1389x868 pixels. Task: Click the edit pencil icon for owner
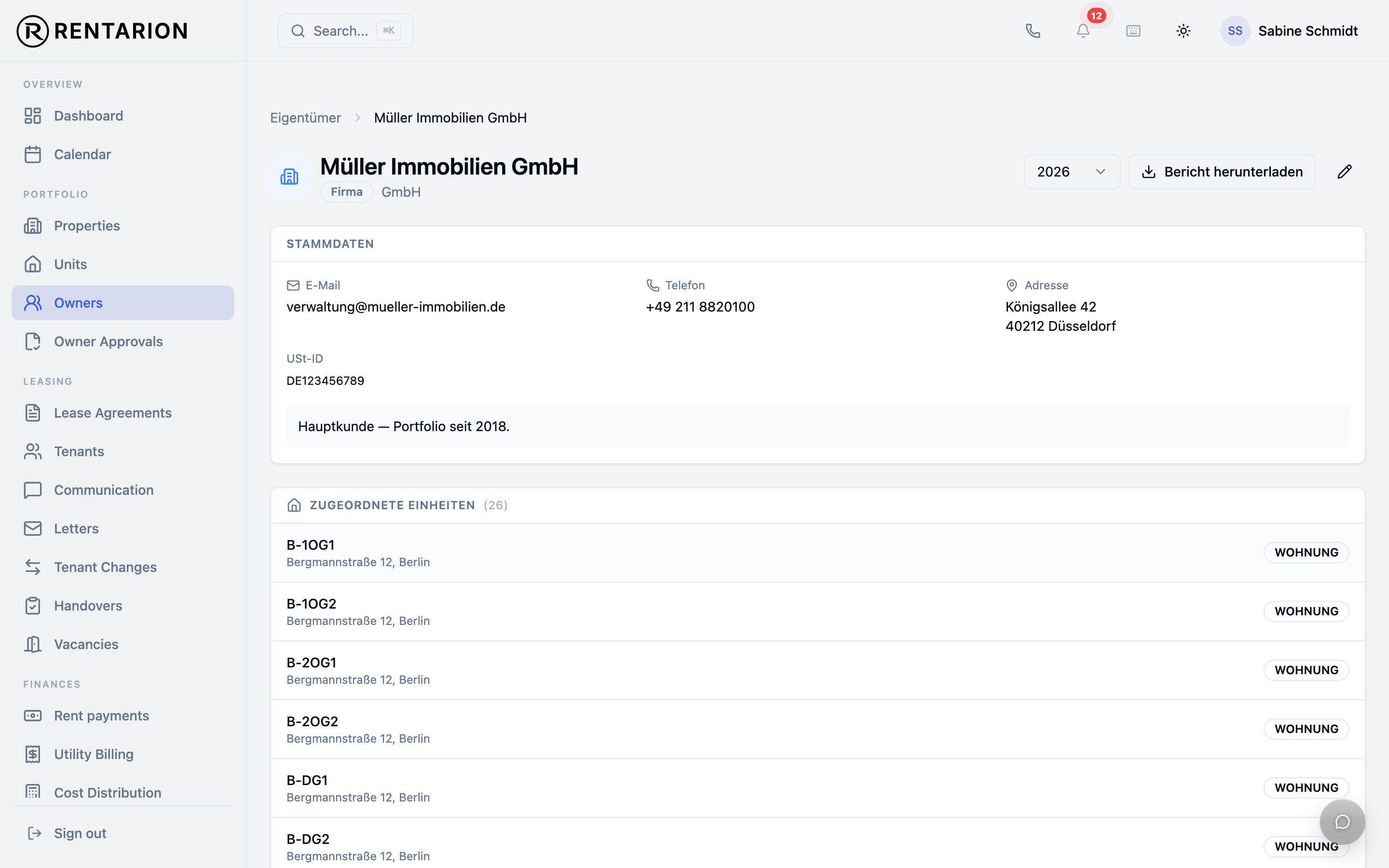1344,172
